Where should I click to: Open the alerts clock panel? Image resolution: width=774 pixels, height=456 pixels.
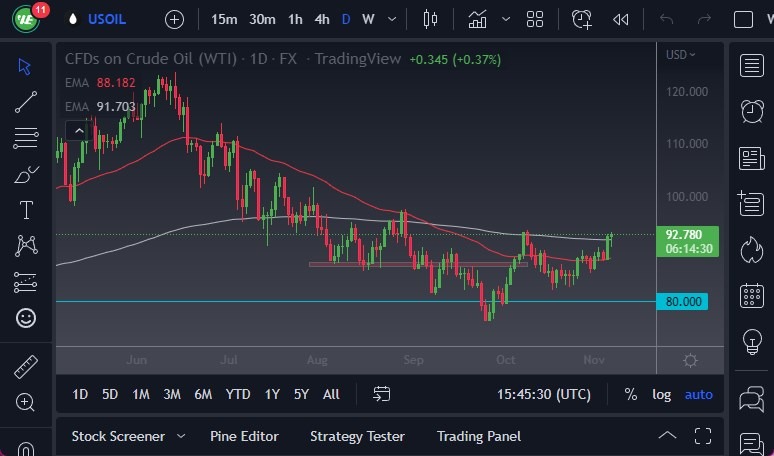751,111
